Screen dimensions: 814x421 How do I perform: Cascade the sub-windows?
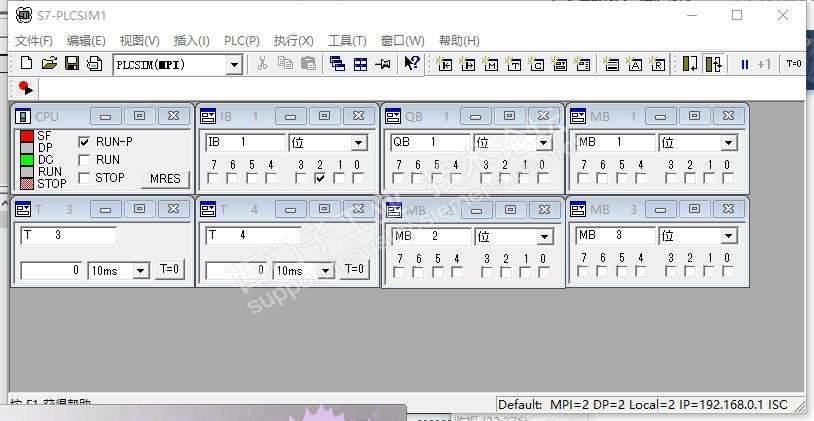(x=337, y=64)
